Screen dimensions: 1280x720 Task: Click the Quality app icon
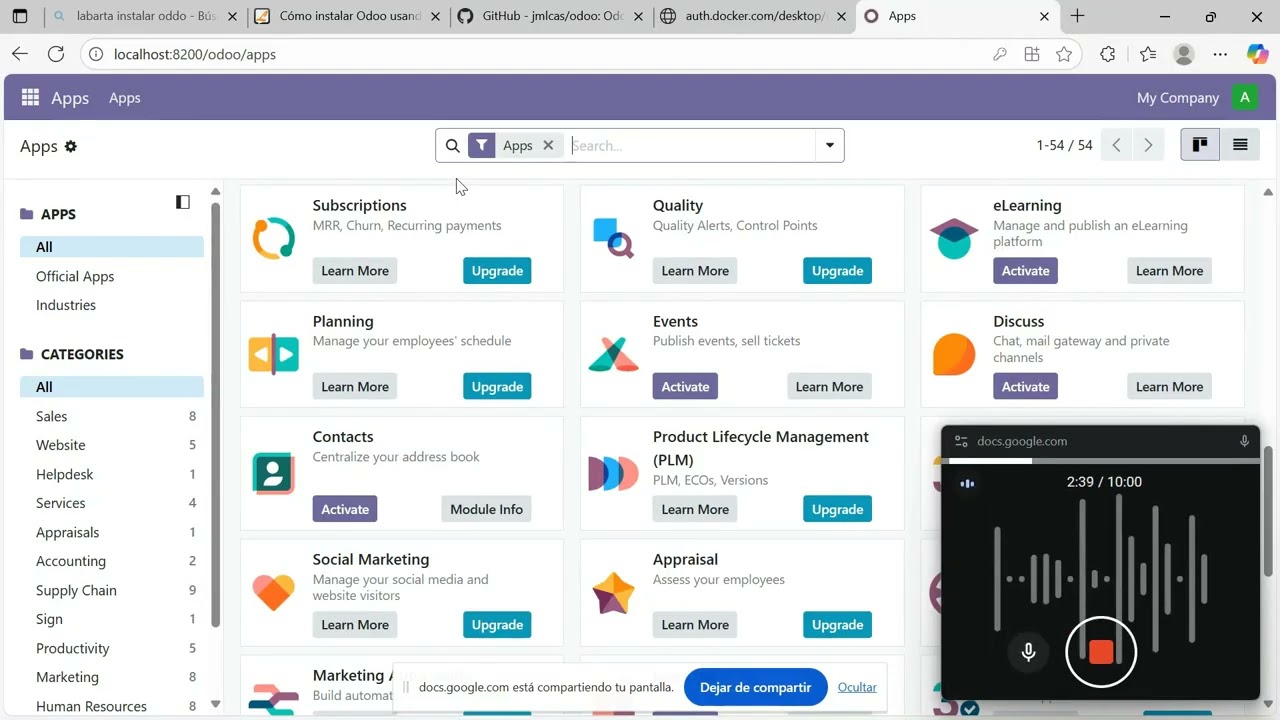tap(613, 238)
